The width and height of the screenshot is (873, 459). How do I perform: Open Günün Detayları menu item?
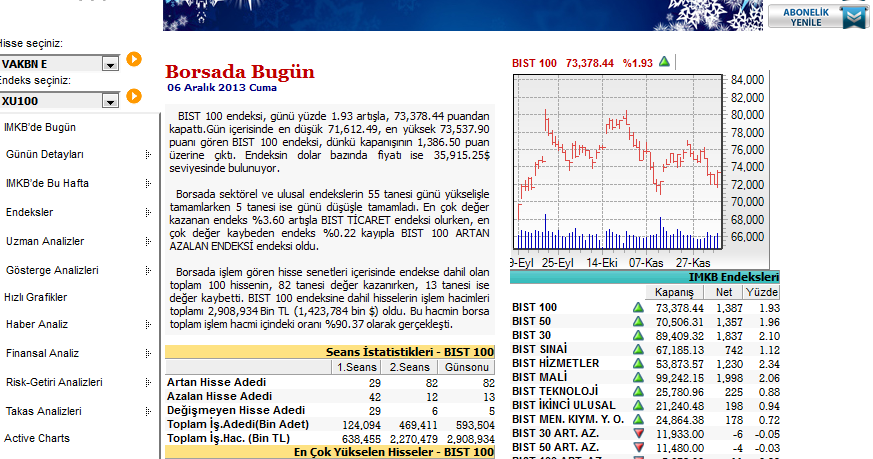45,154
